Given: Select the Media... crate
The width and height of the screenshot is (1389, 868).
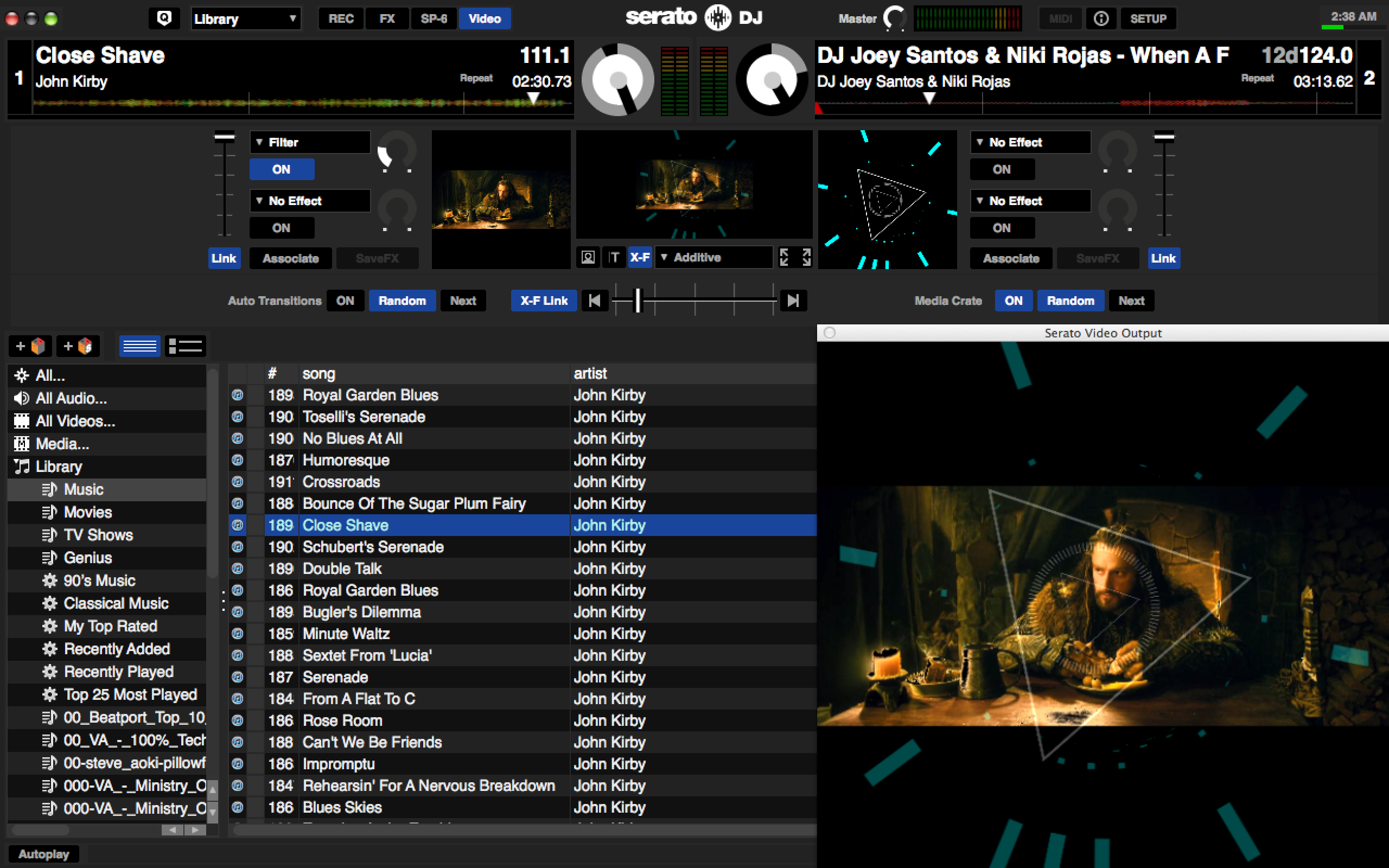Looking at the screenshot, I should click(107, 444).
